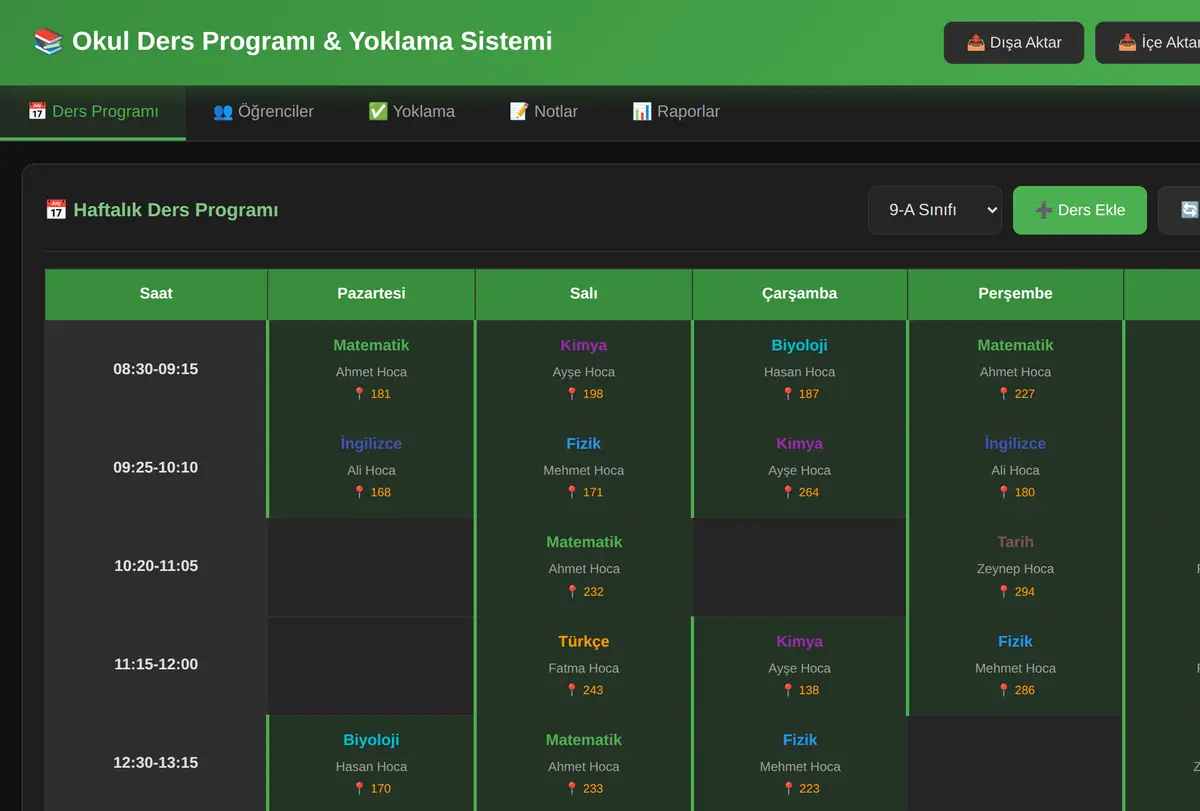This screenshot has height=811, width=1200.
Task: Click the pin icon for room 233
Action: (572, 788)
